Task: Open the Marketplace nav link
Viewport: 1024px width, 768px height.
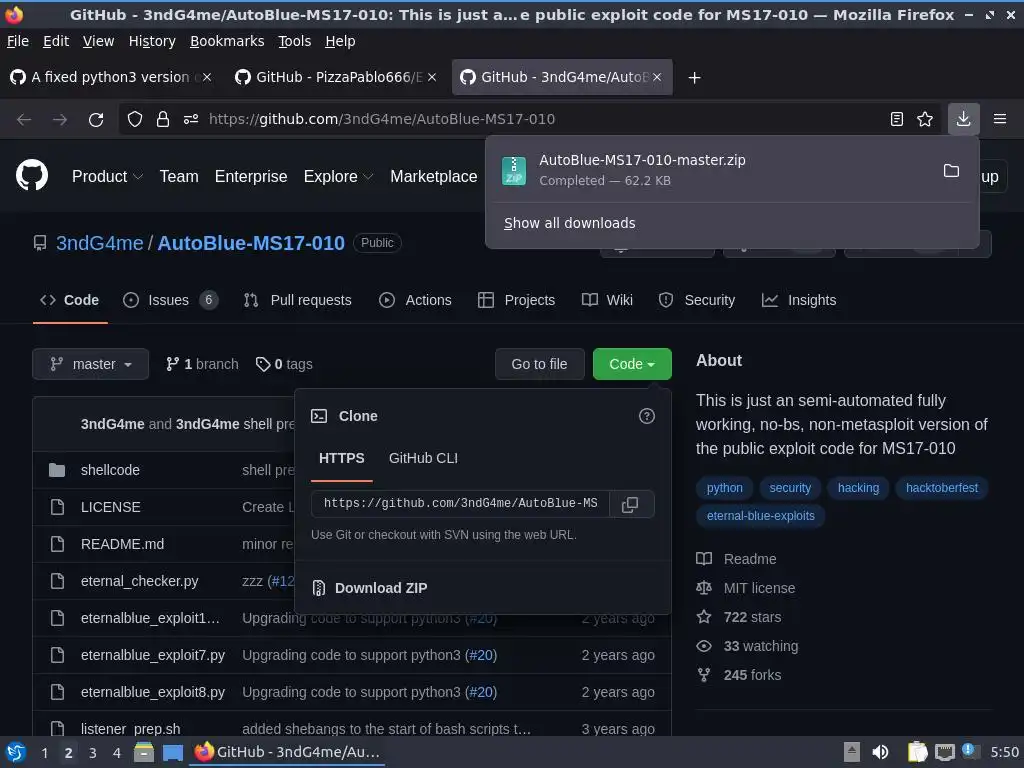Action: click(x=434, y=176)
